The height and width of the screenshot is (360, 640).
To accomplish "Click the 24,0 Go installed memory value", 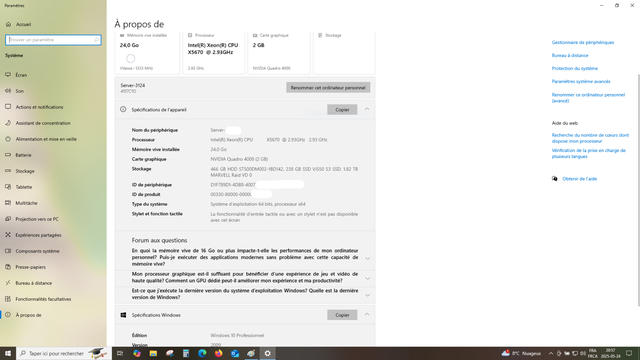I will (218, 149).
